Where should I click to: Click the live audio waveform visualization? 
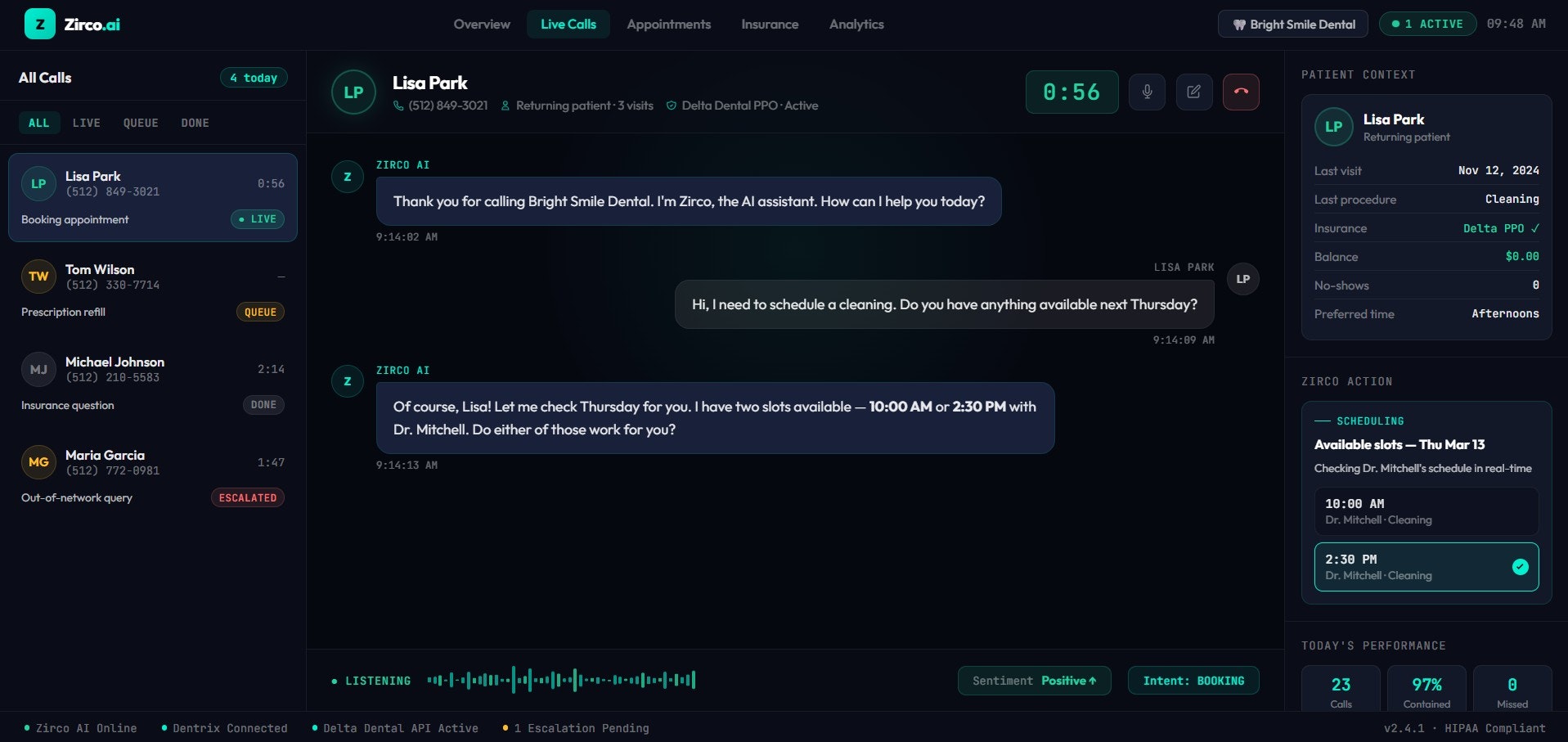[559, 680]
